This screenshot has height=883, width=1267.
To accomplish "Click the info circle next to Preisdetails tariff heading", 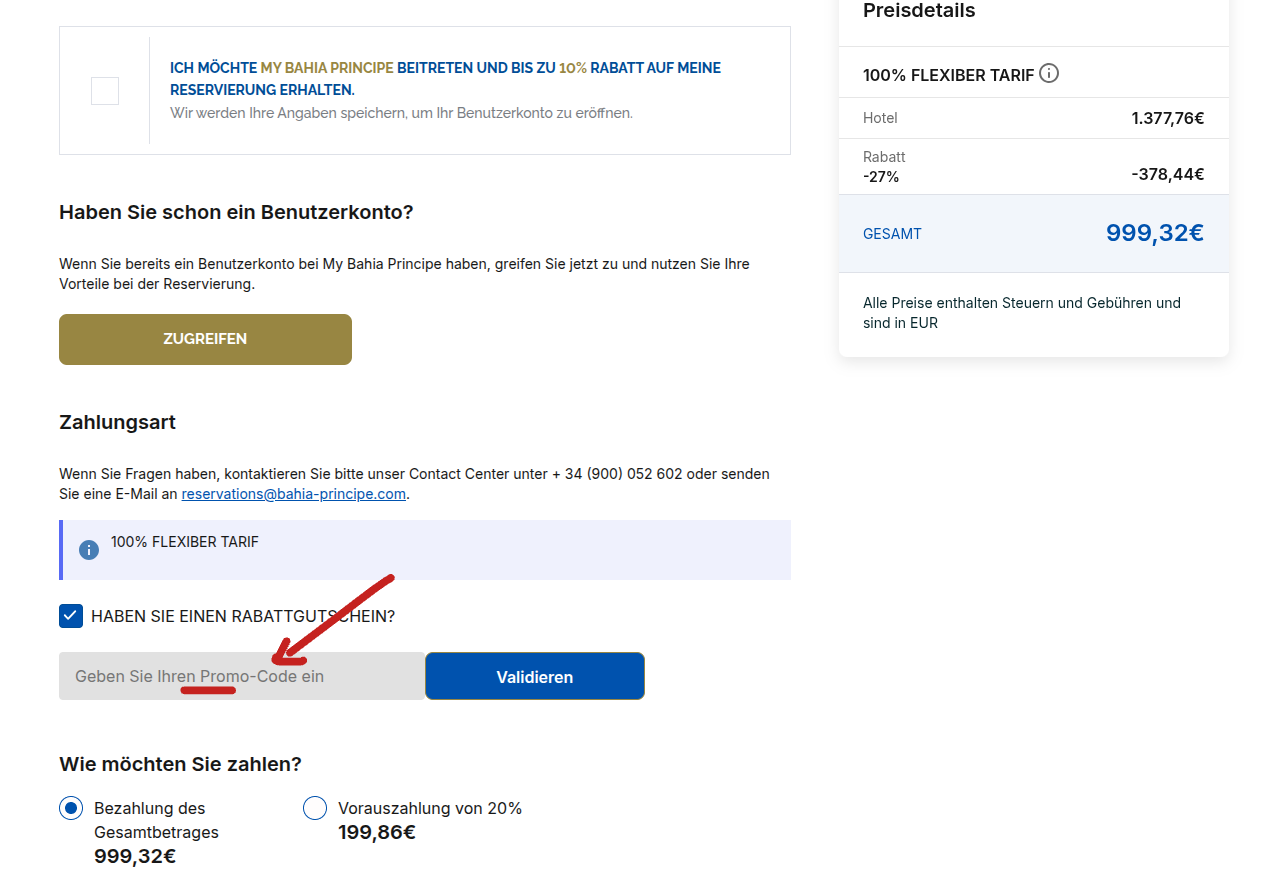I will [x=1048, y=73].
